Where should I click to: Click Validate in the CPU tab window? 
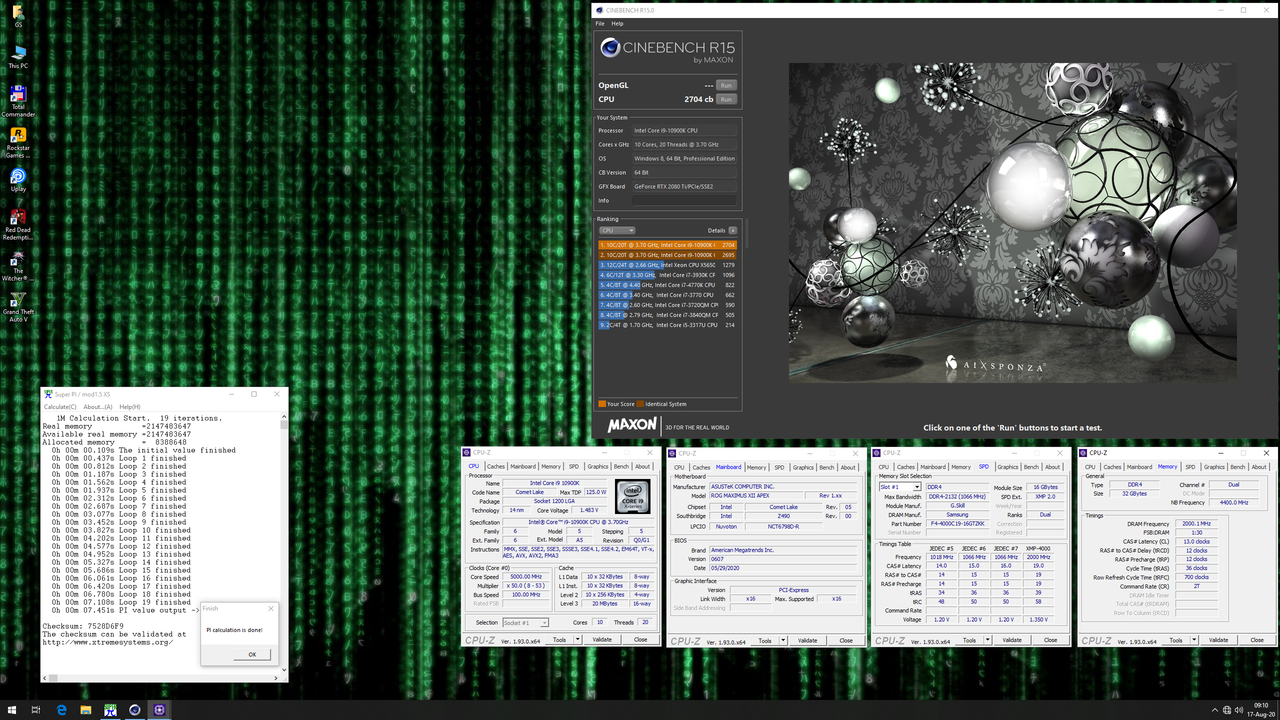click(x=602, y=640)
